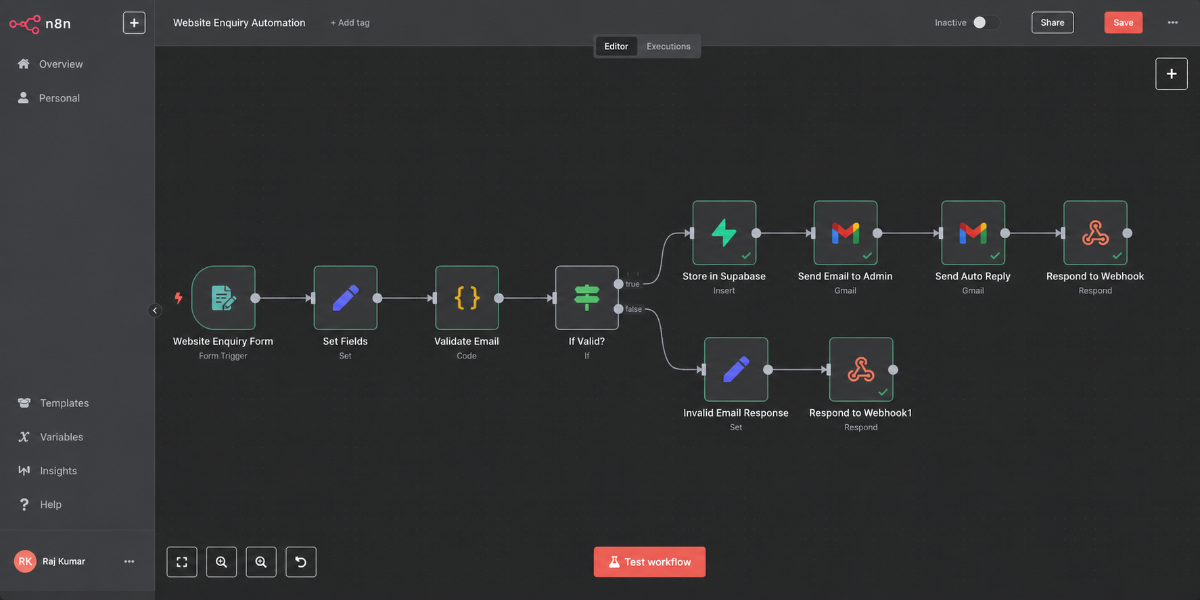Select the Send Email to Admin Gmail node
This screenshot has width=1200, height=600.
(x=845, y=233)
